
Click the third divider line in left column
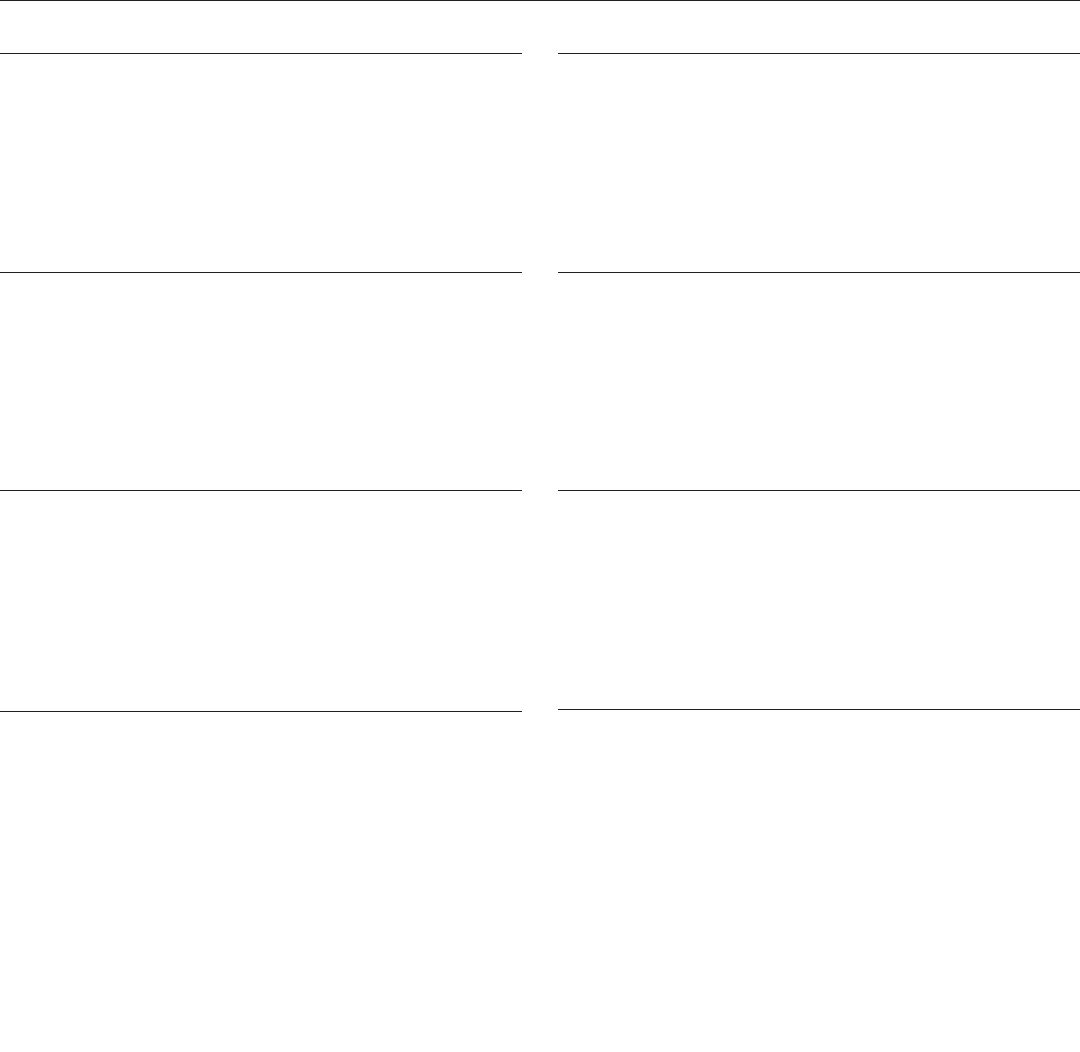coord(261,491)
